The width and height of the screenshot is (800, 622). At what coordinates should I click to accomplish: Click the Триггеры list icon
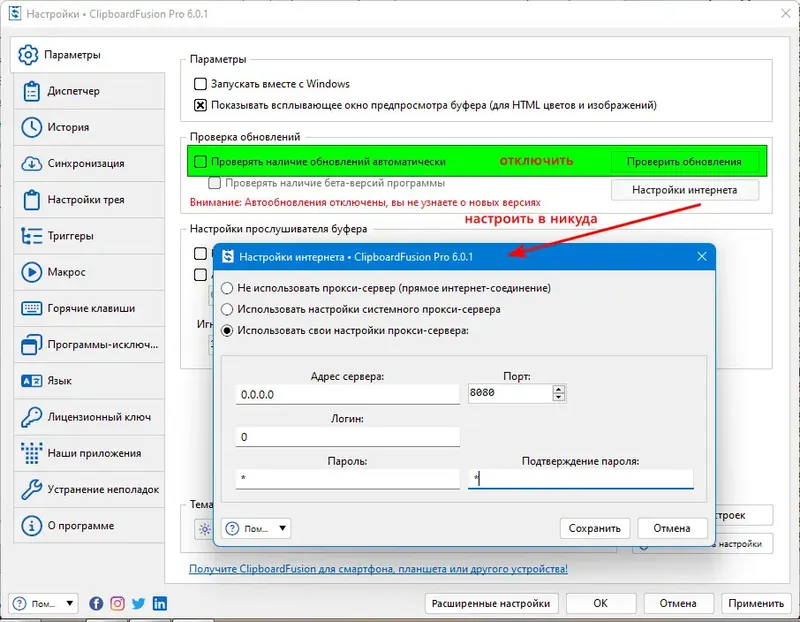coord(32,236)
